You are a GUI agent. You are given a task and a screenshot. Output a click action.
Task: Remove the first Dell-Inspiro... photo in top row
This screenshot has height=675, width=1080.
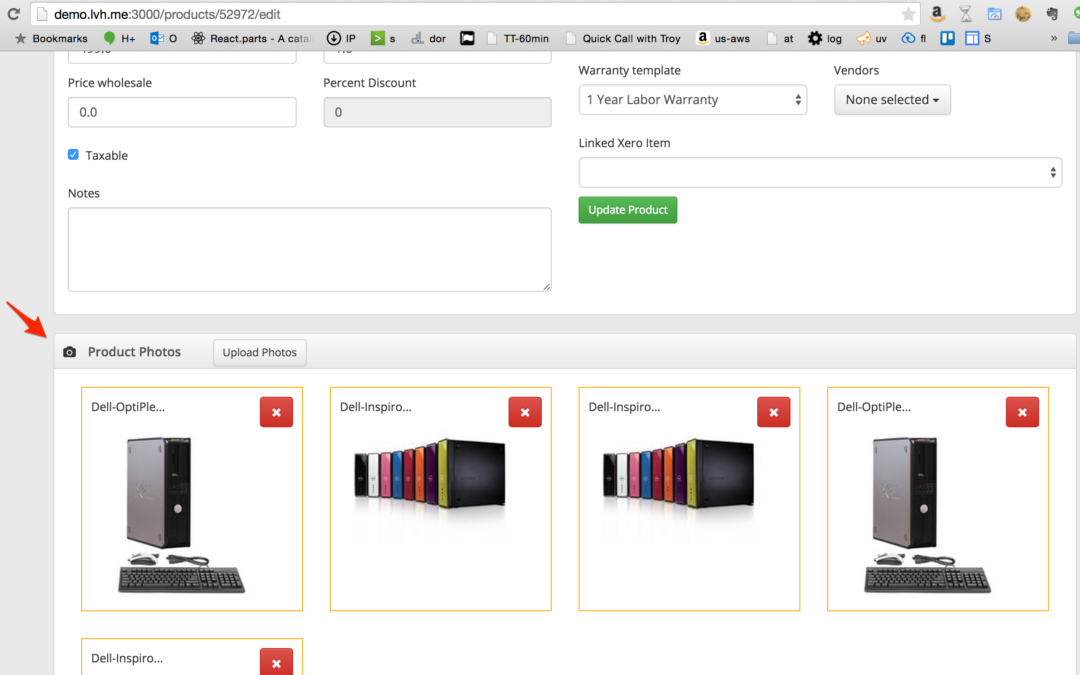click(x=525, y=412)
